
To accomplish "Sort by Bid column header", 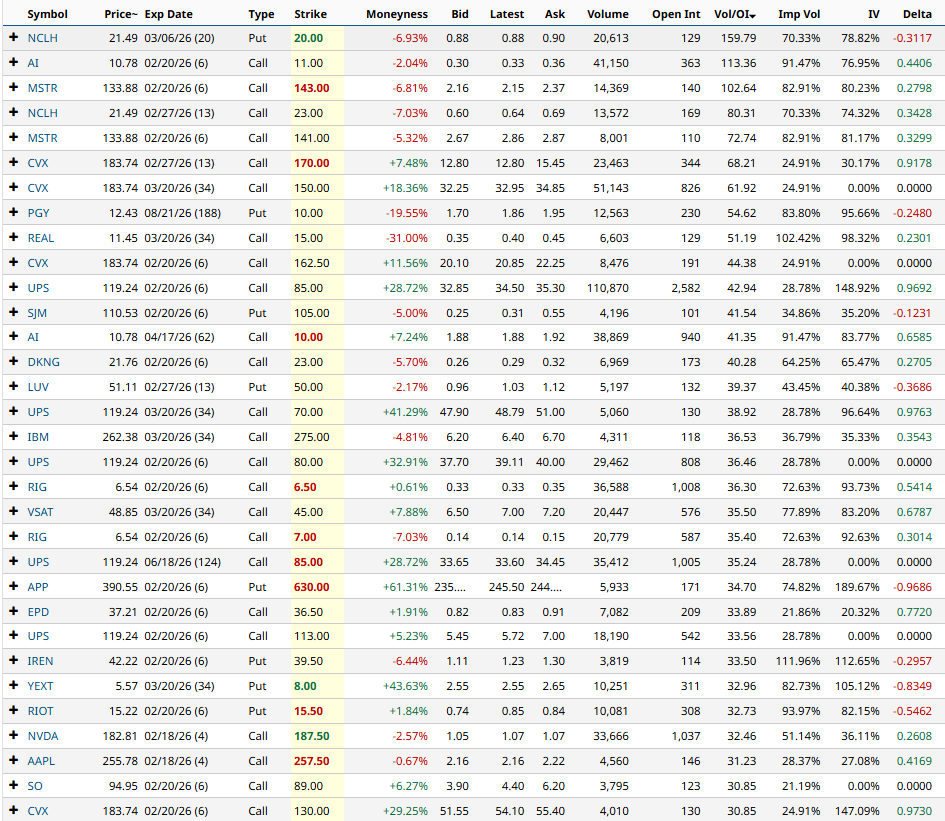I will 460,14.
